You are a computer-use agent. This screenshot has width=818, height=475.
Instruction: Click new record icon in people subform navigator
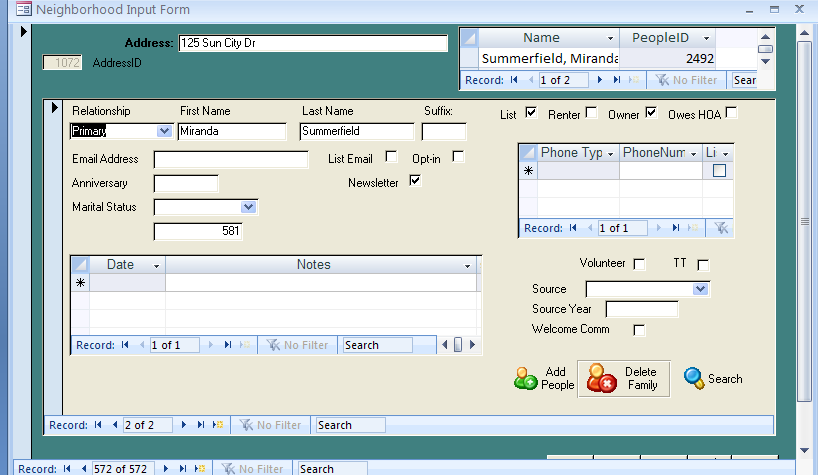pos(218,425)
